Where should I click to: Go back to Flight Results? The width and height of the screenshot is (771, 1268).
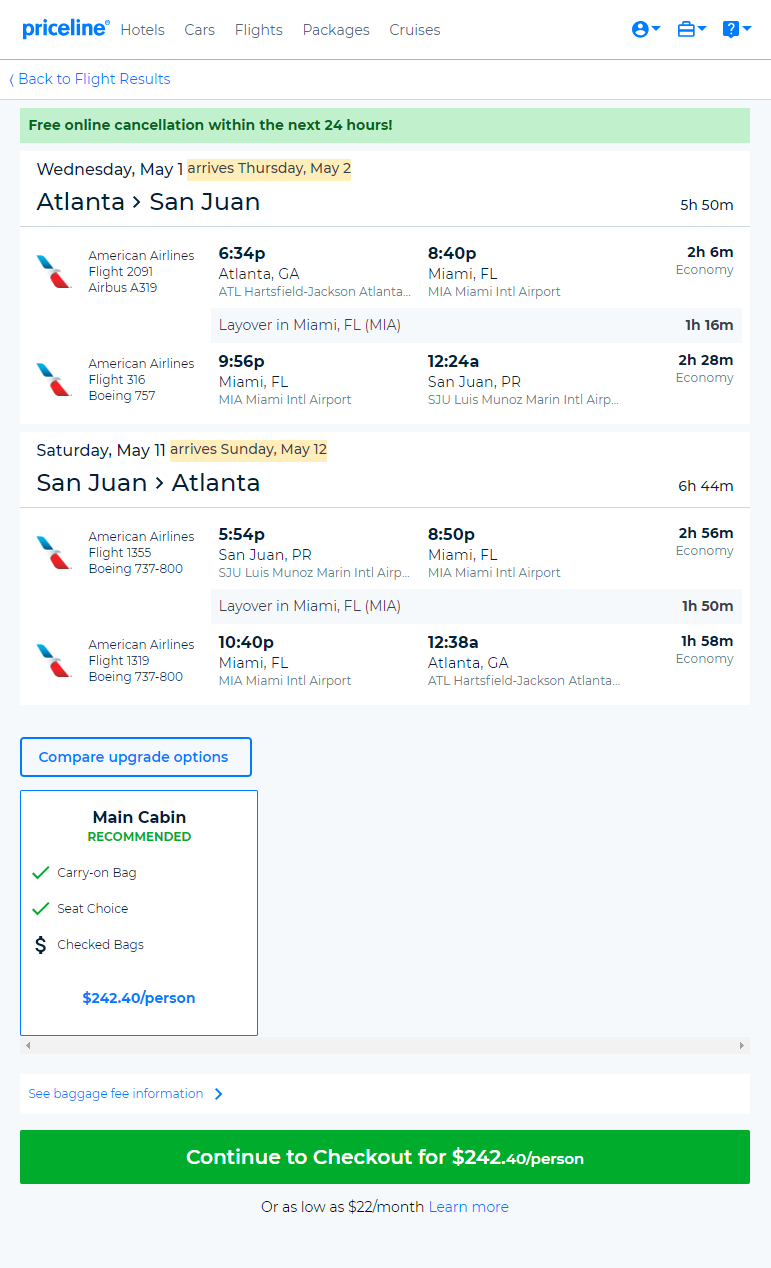point(90,79)
